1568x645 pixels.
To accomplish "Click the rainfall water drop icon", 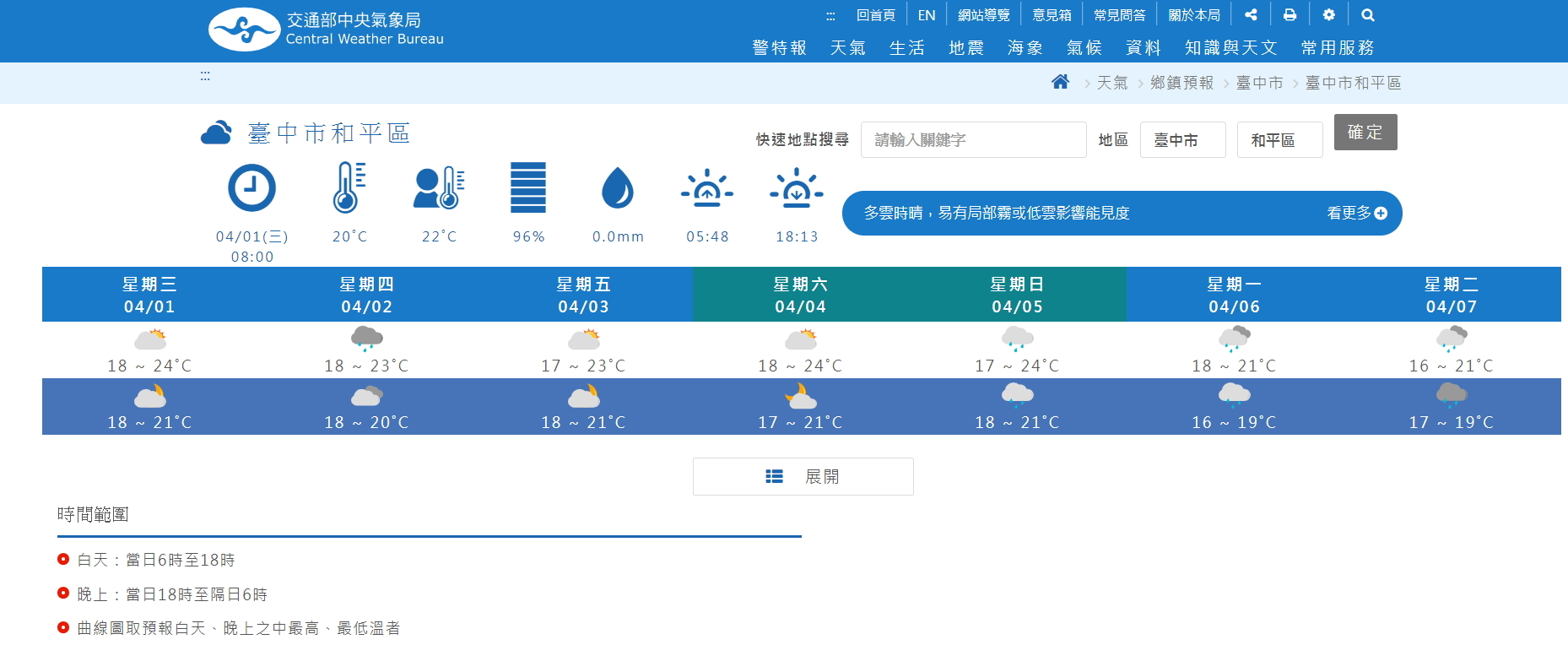I will click(x=617, y=187).
